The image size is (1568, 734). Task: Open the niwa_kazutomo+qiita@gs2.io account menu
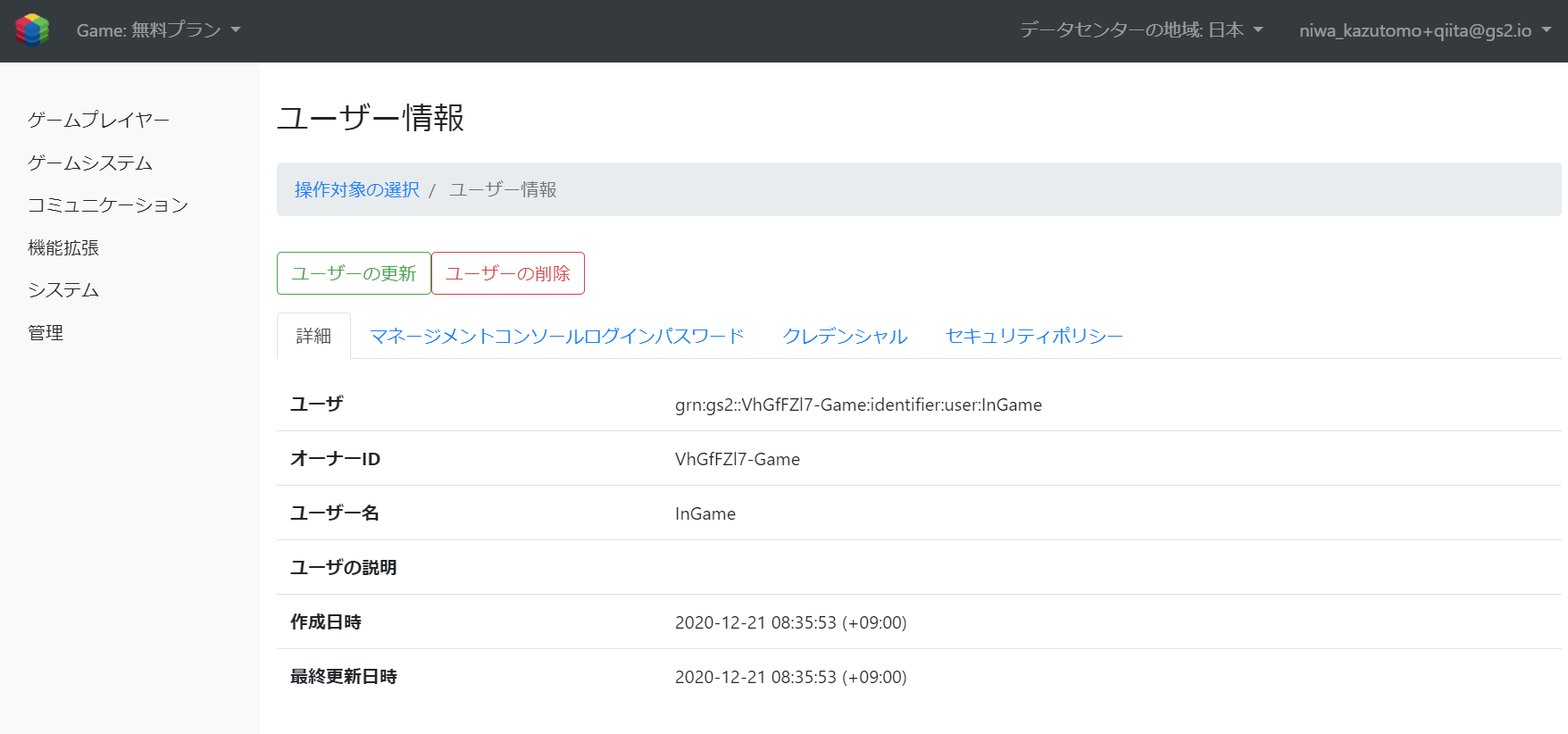point(1425,30)
